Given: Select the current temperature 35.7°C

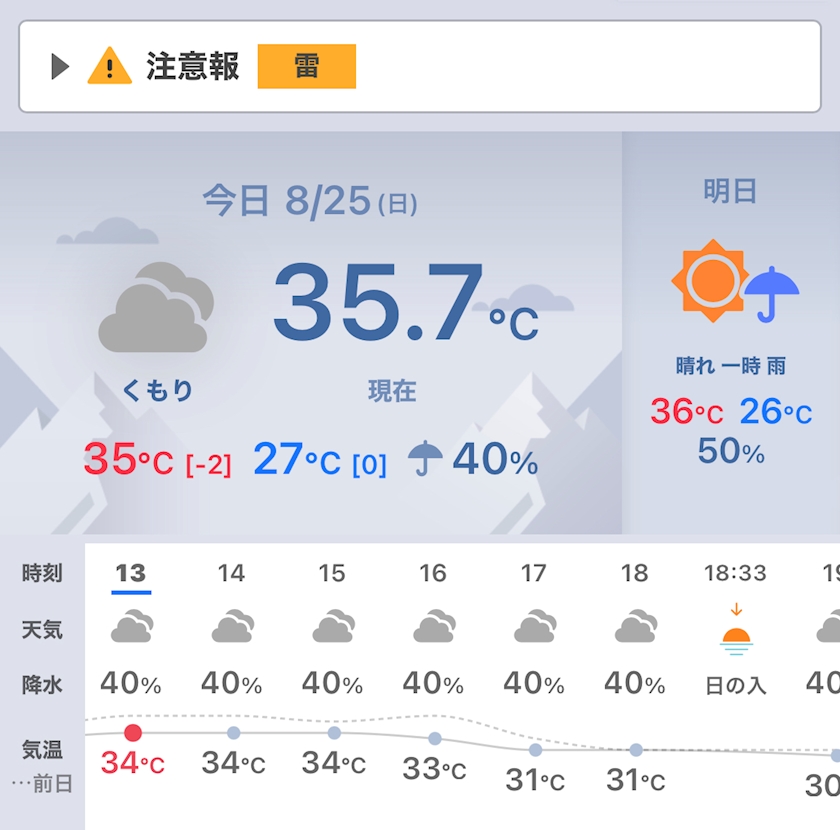Looking at the screenshot, I should coord(406,302).
